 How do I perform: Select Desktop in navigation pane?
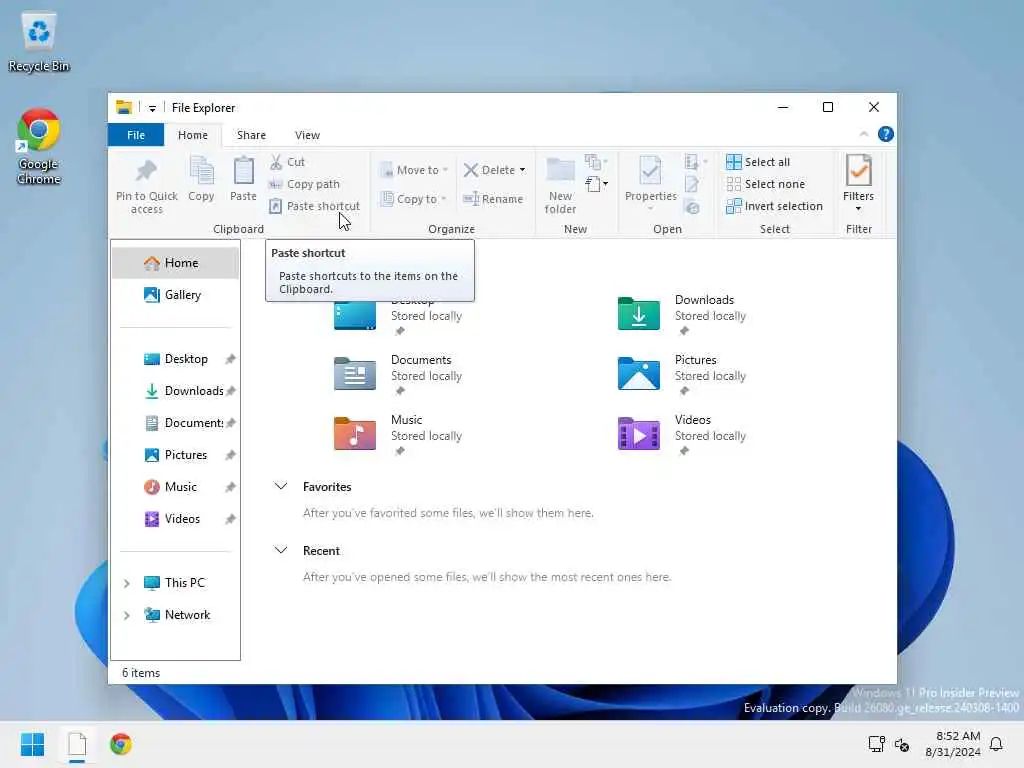point(176,359)
